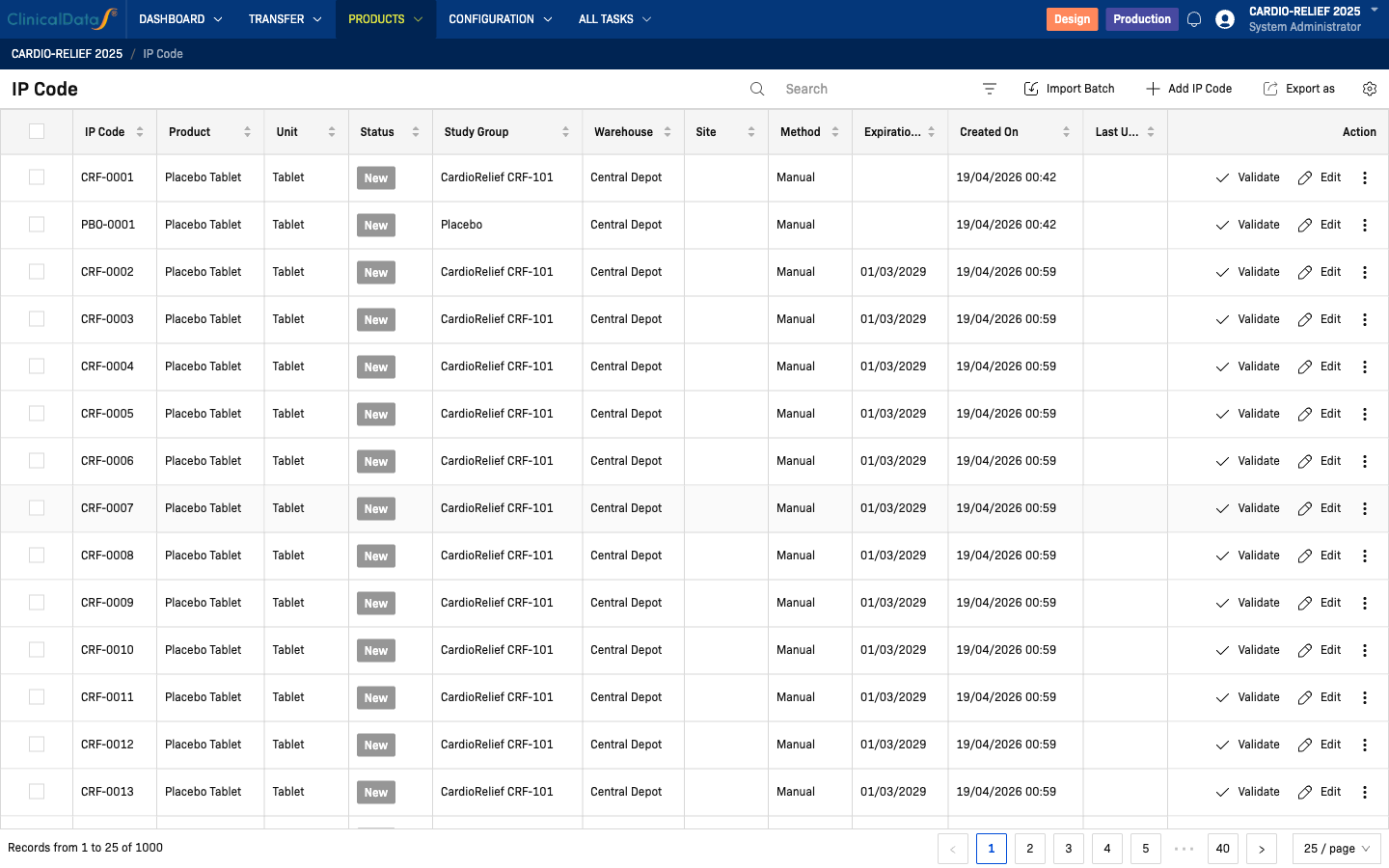Screen dimensions: 1389x868
Task: Click the filter icon beside the search bar
Action: pyautogui.click(x=990, y=89)
